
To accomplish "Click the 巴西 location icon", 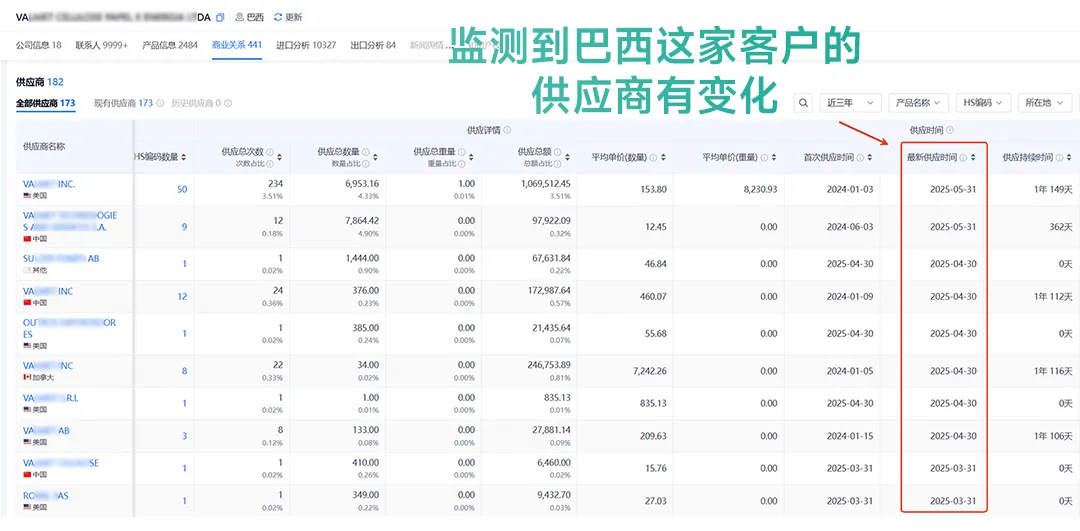I will (239, 17).
